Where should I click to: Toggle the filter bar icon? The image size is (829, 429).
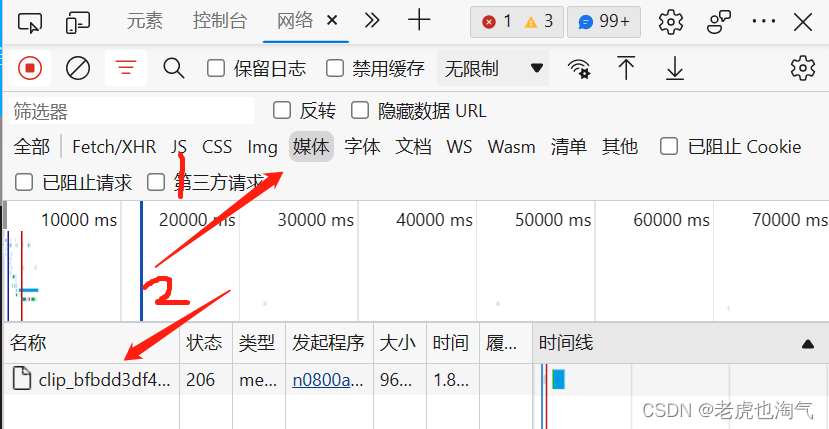126,68
